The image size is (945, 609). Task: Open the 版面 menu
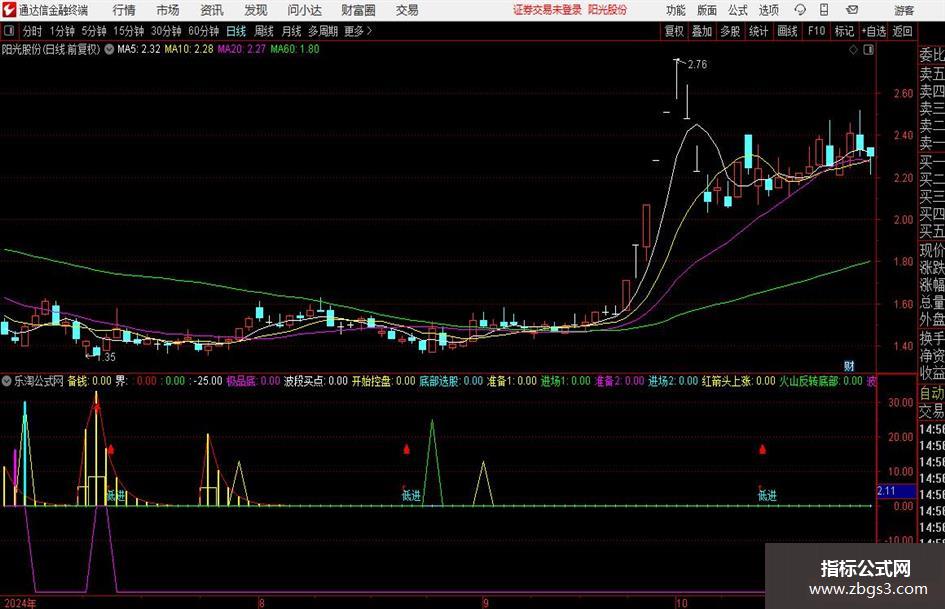point(706,10)
